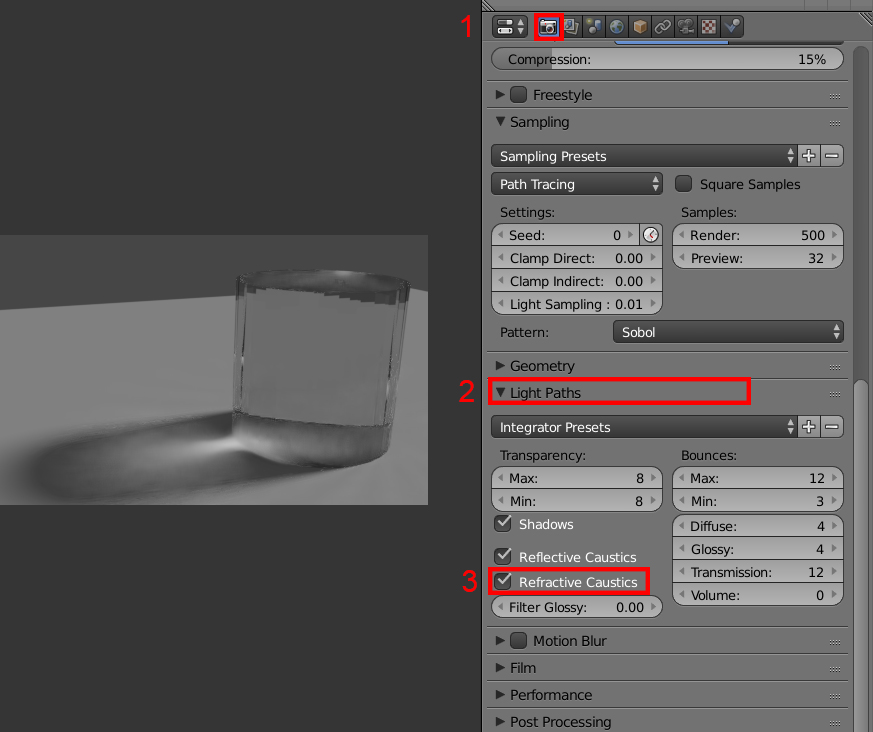Remove the Integrator preset with minus
The width and height of the screenshot is (873, 732).
pyautogui.click(x=832, y=427)
